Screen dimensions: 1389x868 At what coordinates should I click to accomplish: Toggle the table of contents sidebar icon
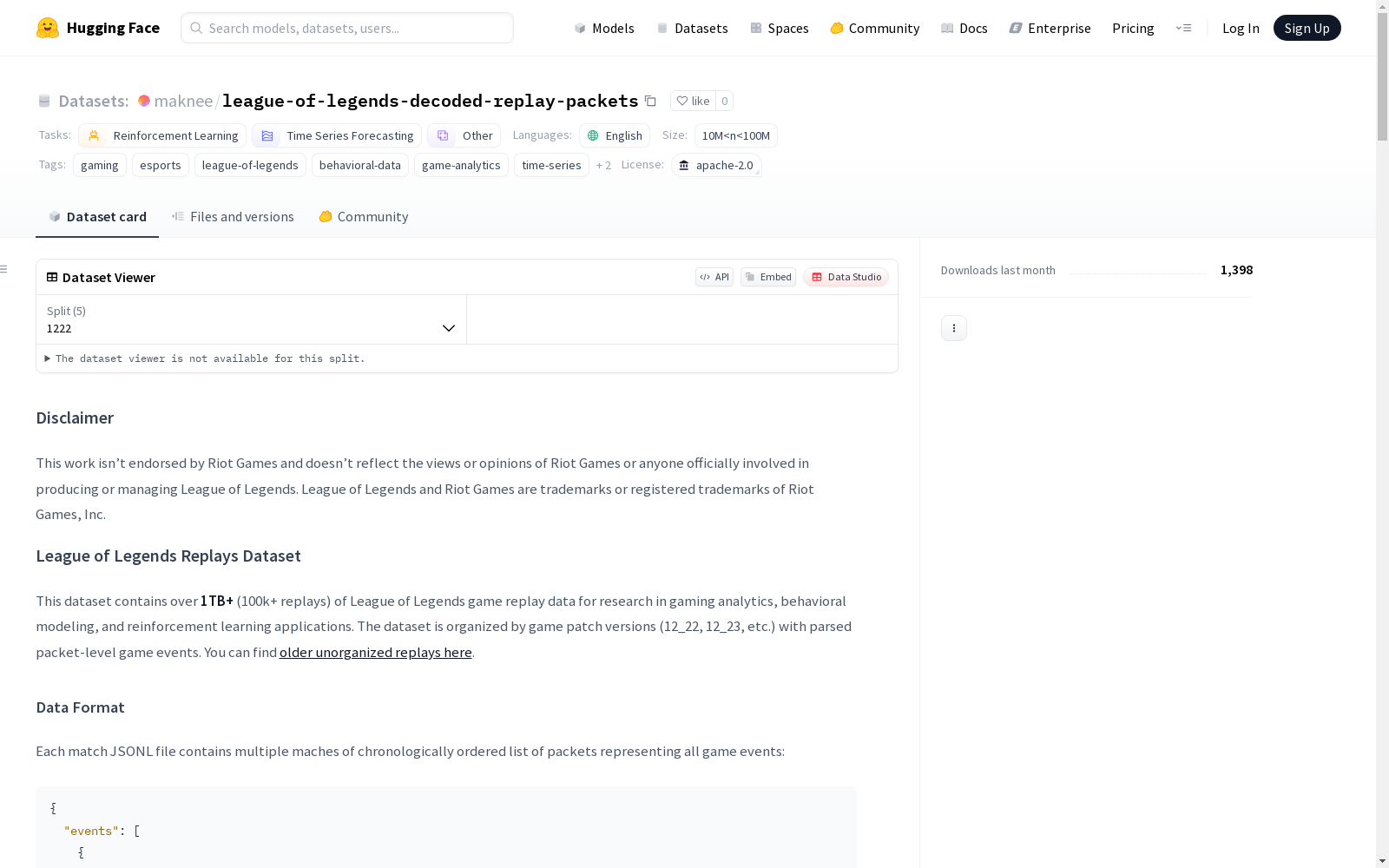4,269
